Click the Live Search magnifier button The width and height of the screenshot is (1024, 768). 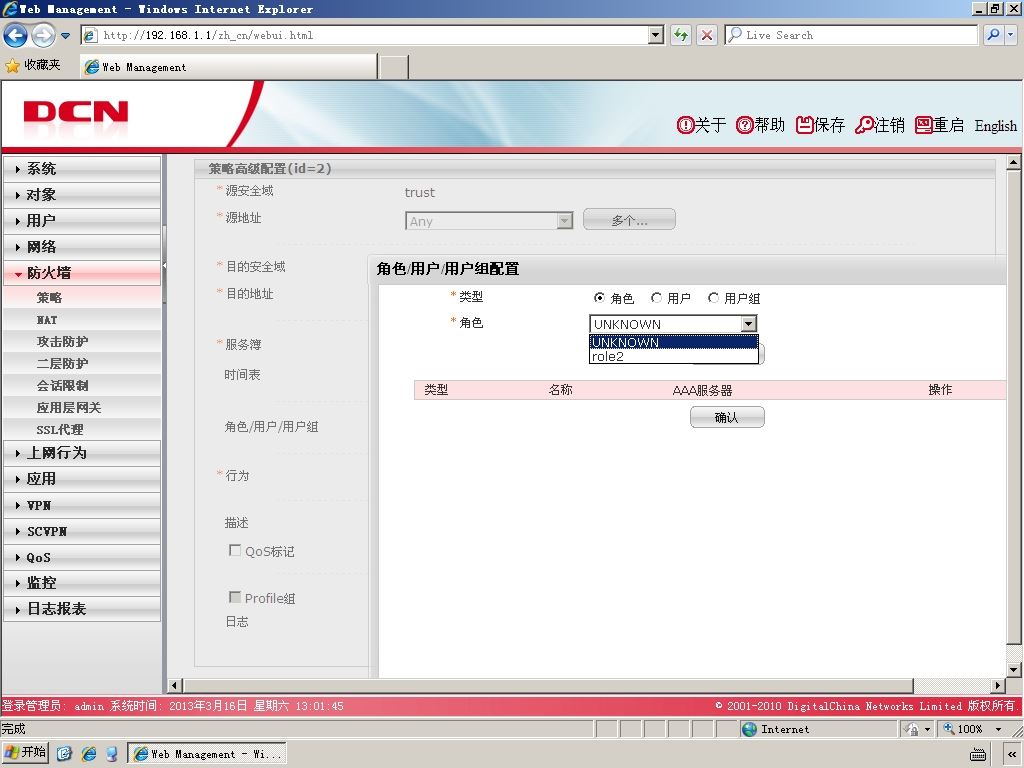pyautogui.click(x=993, y=35)
